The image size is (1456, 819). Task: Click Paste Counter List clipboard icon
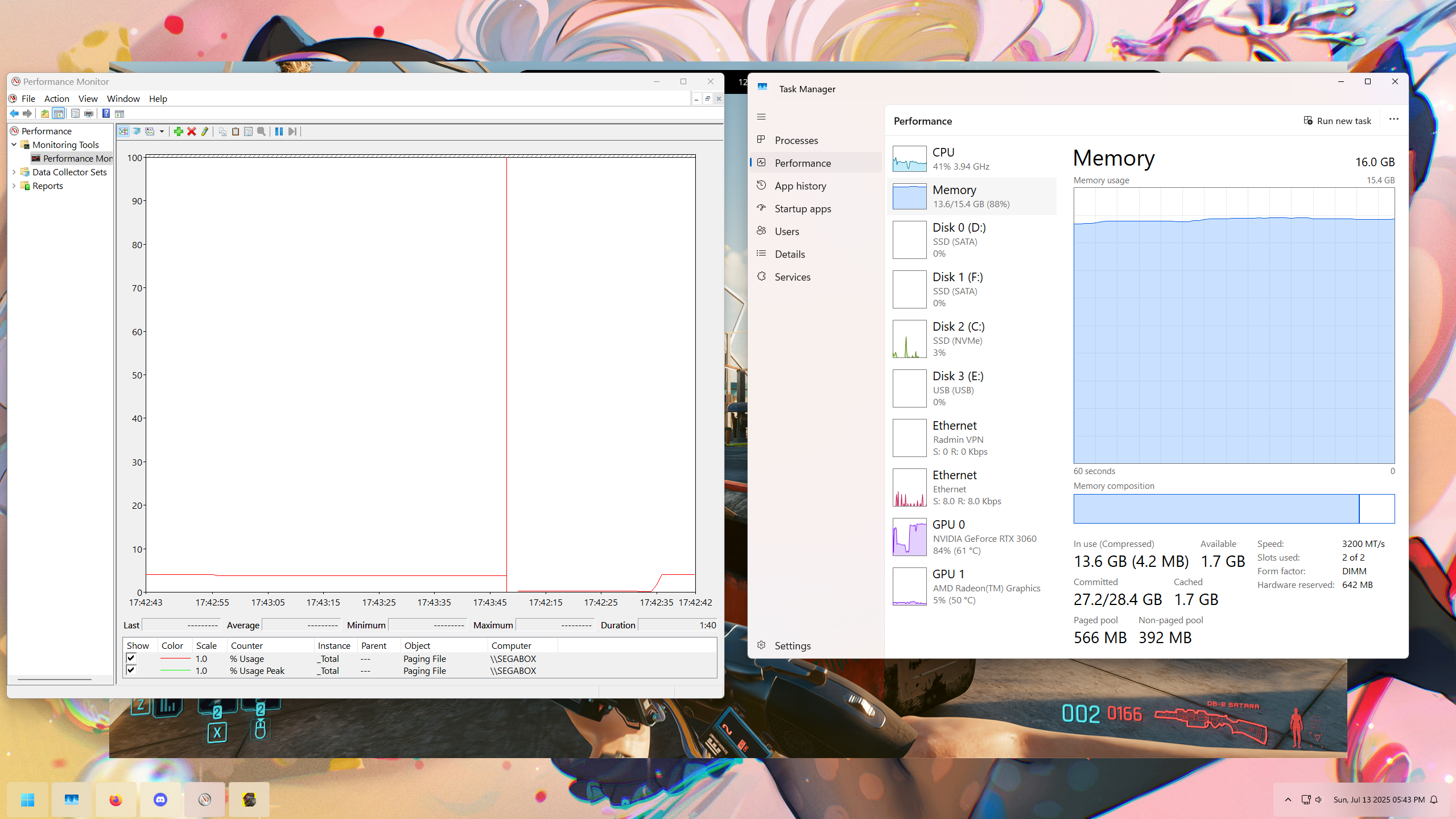[236, 131]
